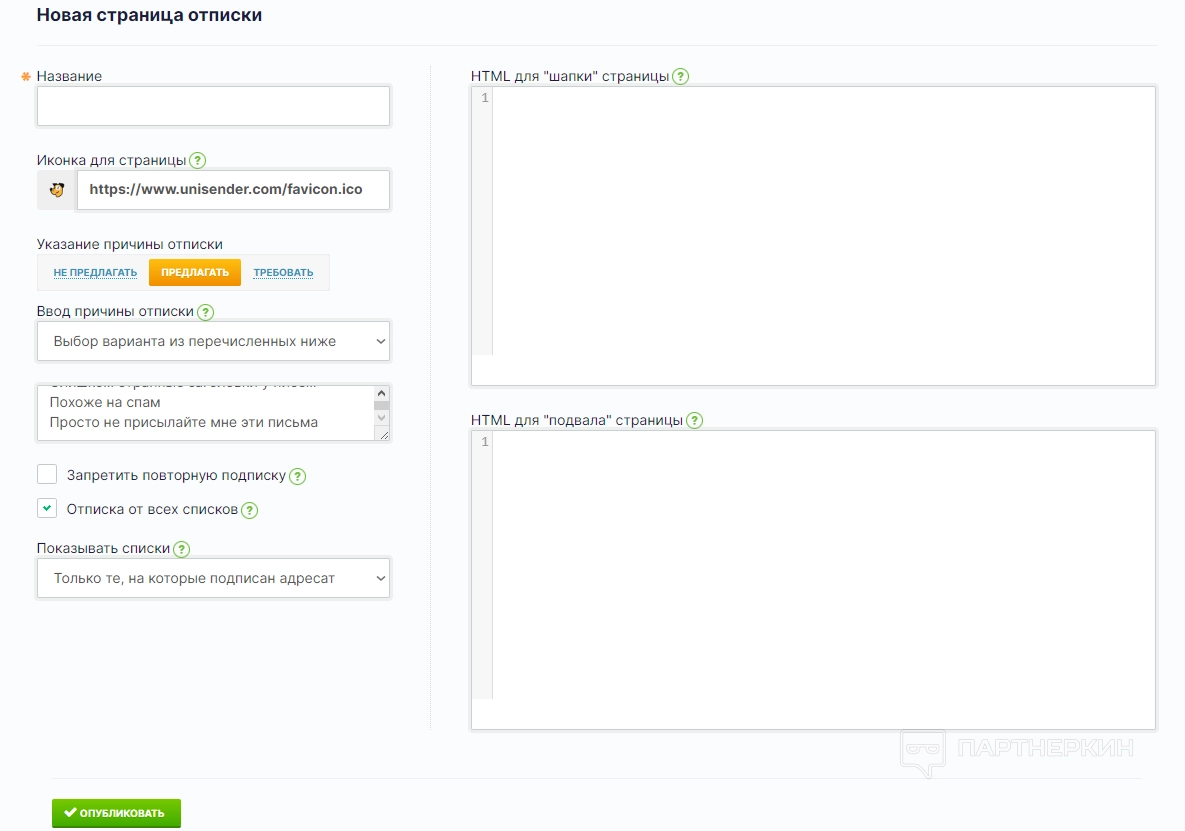Open help icon beside Показывать списки
The width and height of the screenshot is (1185, 831).
181,549
